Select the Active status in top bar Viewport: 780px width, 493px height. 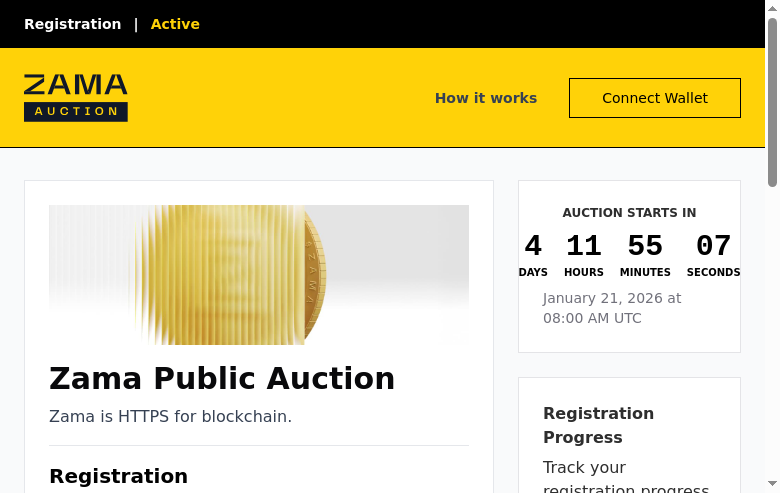pyautogui.click(x=175, y=24)
